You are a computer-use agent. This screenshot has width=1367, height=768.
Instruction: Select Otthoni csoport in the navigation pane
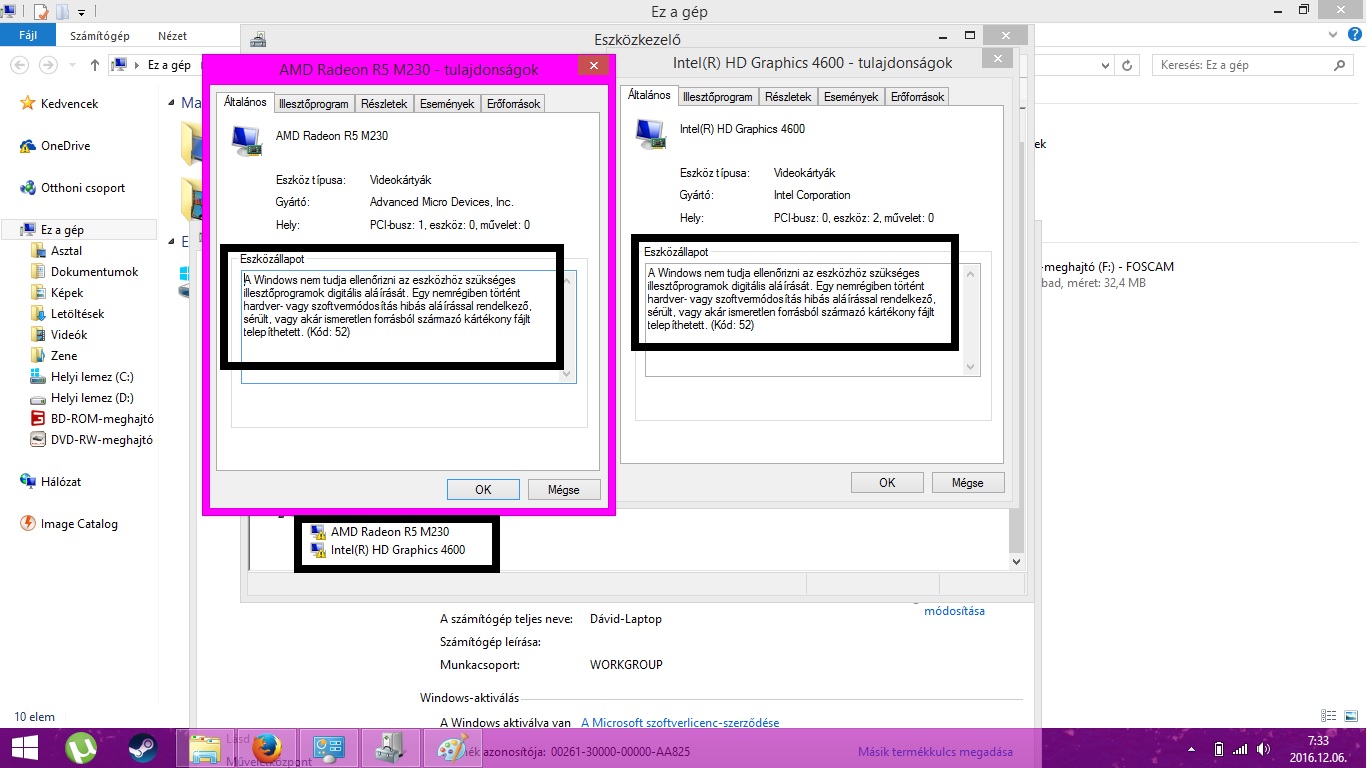click(x=82, y=187)
